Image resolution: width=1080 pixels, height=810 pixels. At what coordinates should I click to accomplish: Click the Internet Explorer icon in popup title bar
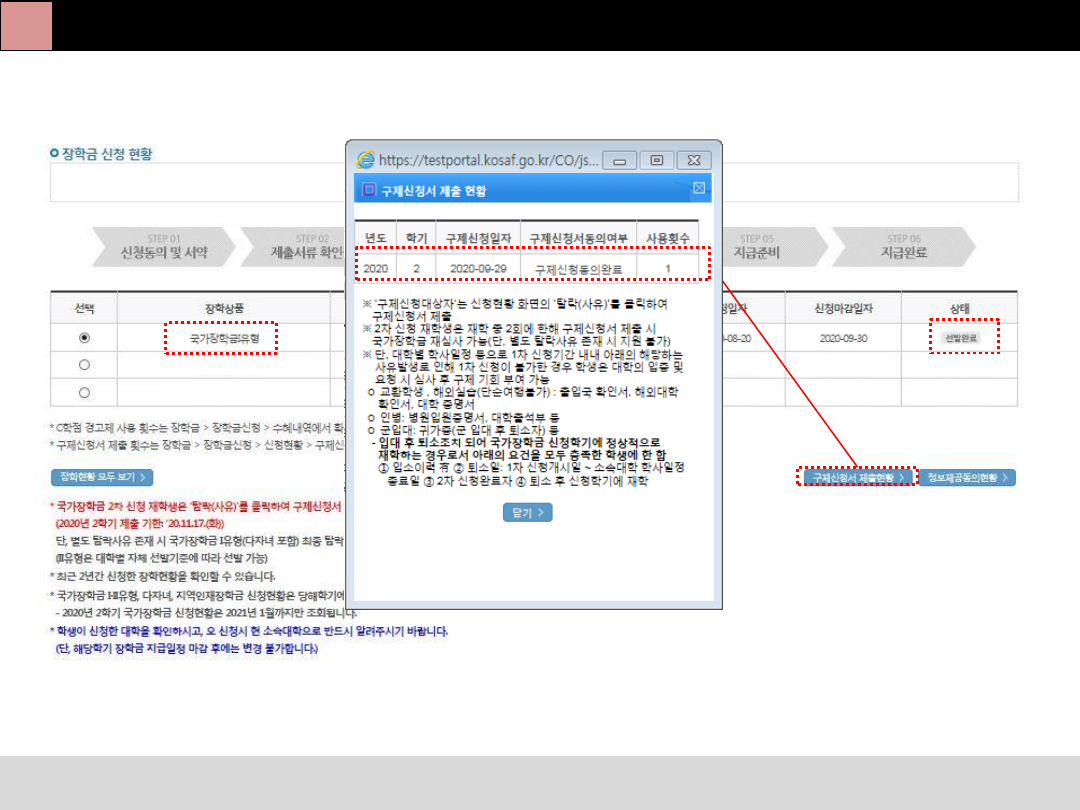(x=366, y=159)
